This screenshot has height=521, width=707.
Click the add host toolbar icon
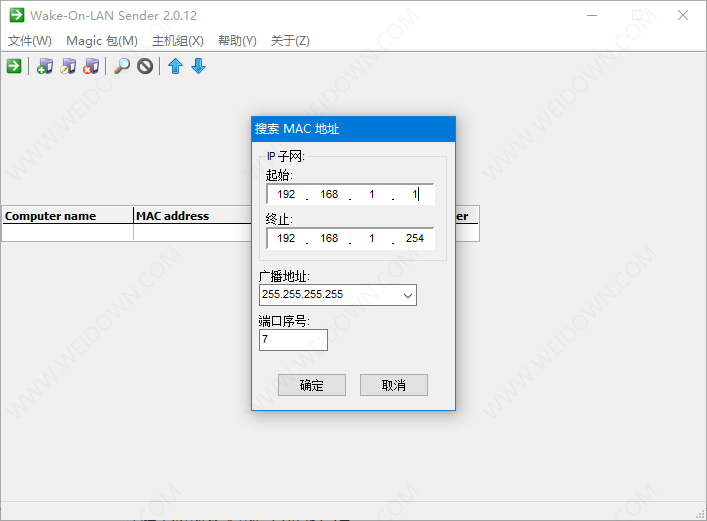click(x=45, y=66)
